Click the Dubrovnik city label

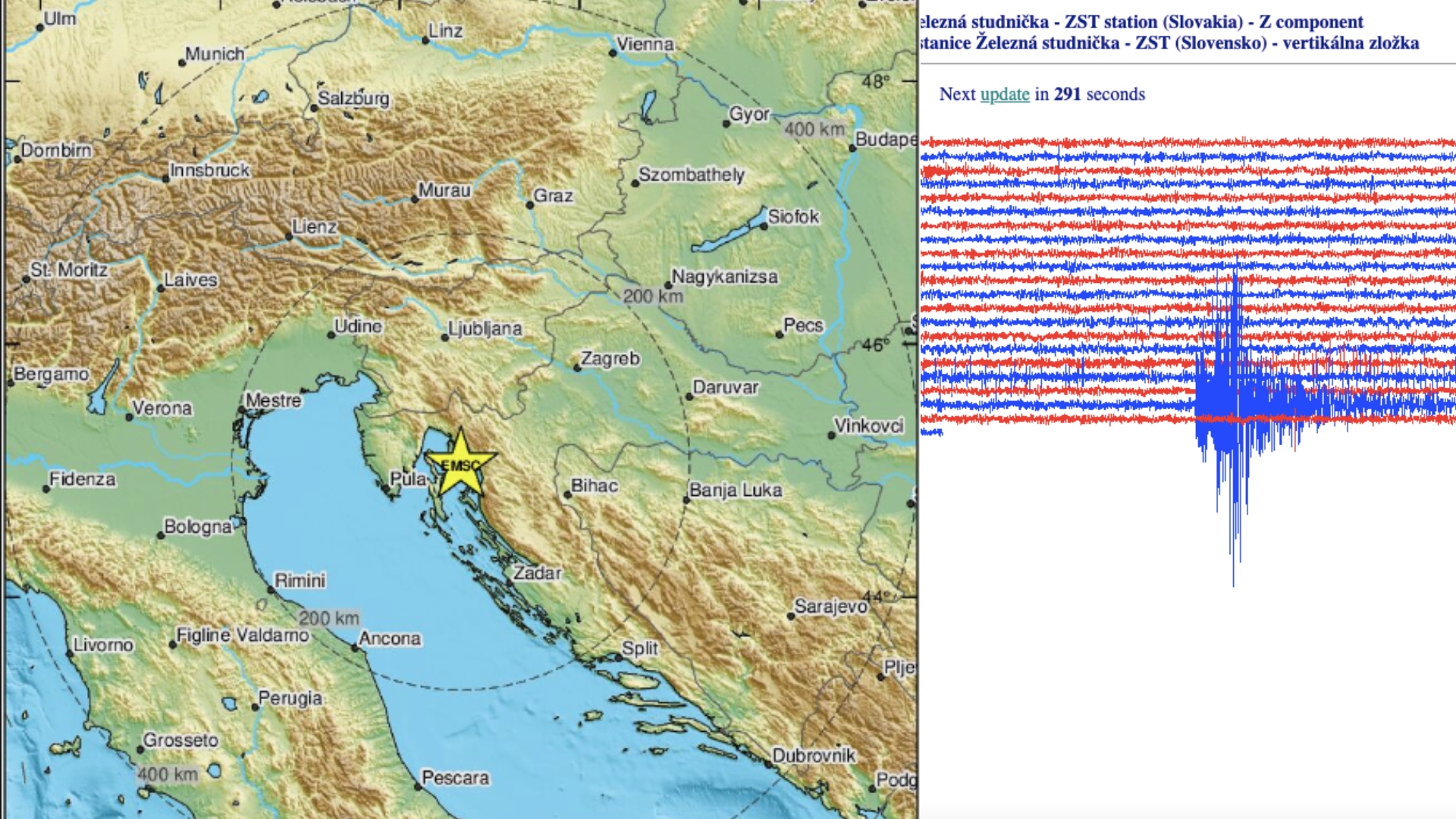click(814, 755)
